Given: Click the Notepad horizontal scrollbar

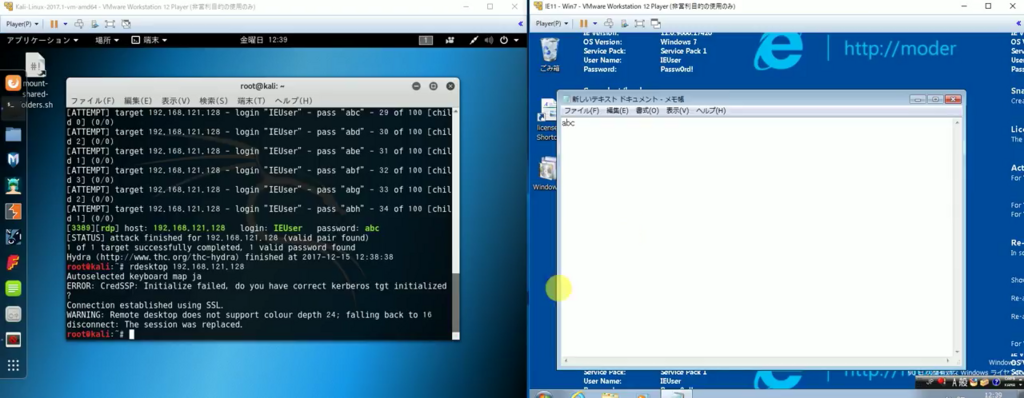Looking at the screenshot, I should coord(758,360).
